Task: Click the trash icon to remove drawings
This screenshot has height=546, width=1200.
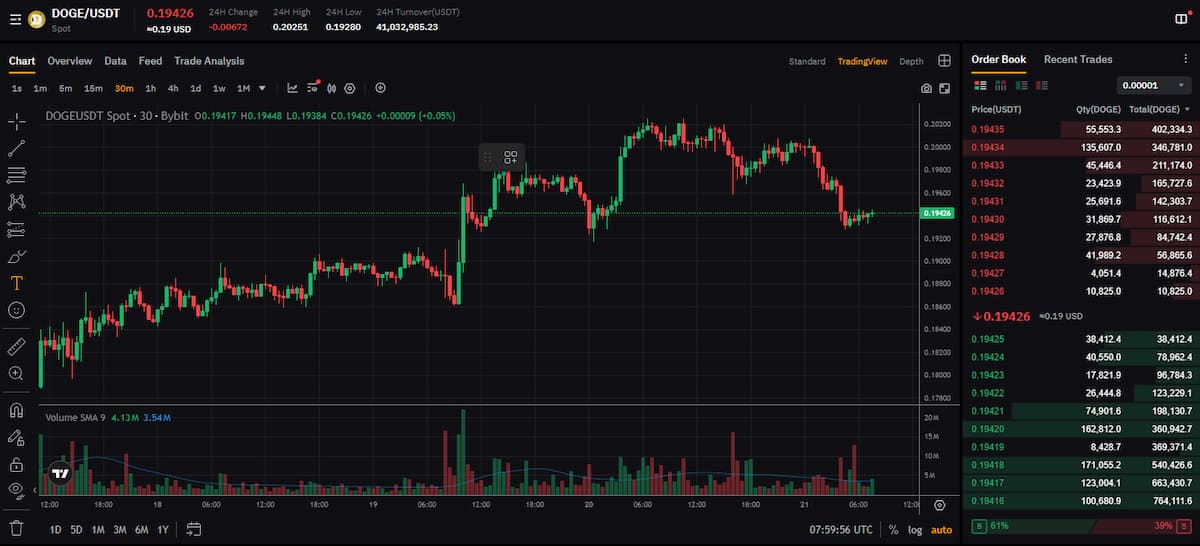Action: pyautogui.click(x=16, y=528)
